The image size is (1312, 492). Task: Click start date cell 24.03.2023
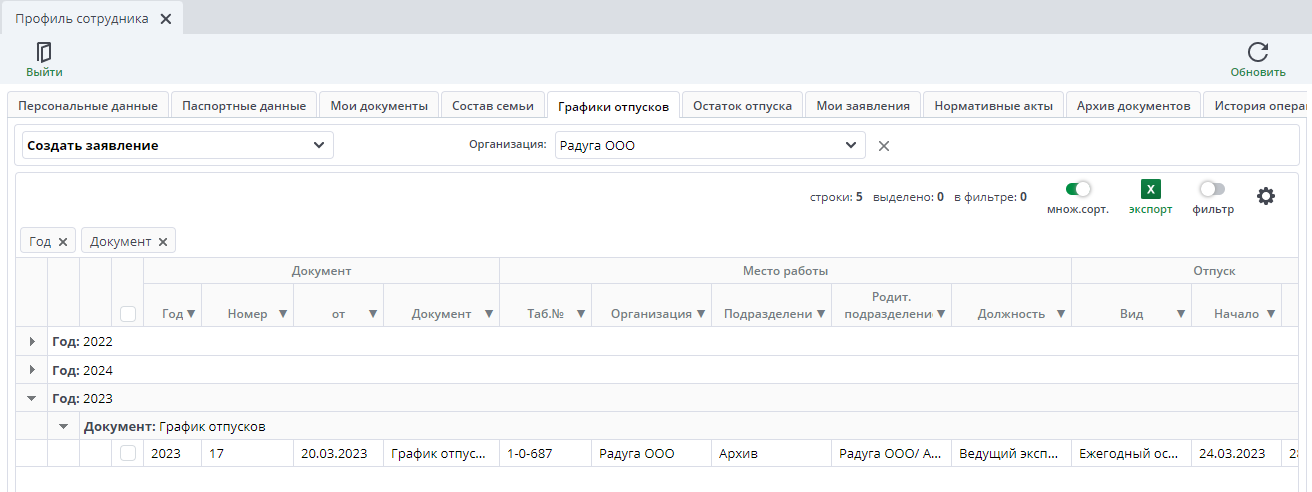(x=1236, y=453)
